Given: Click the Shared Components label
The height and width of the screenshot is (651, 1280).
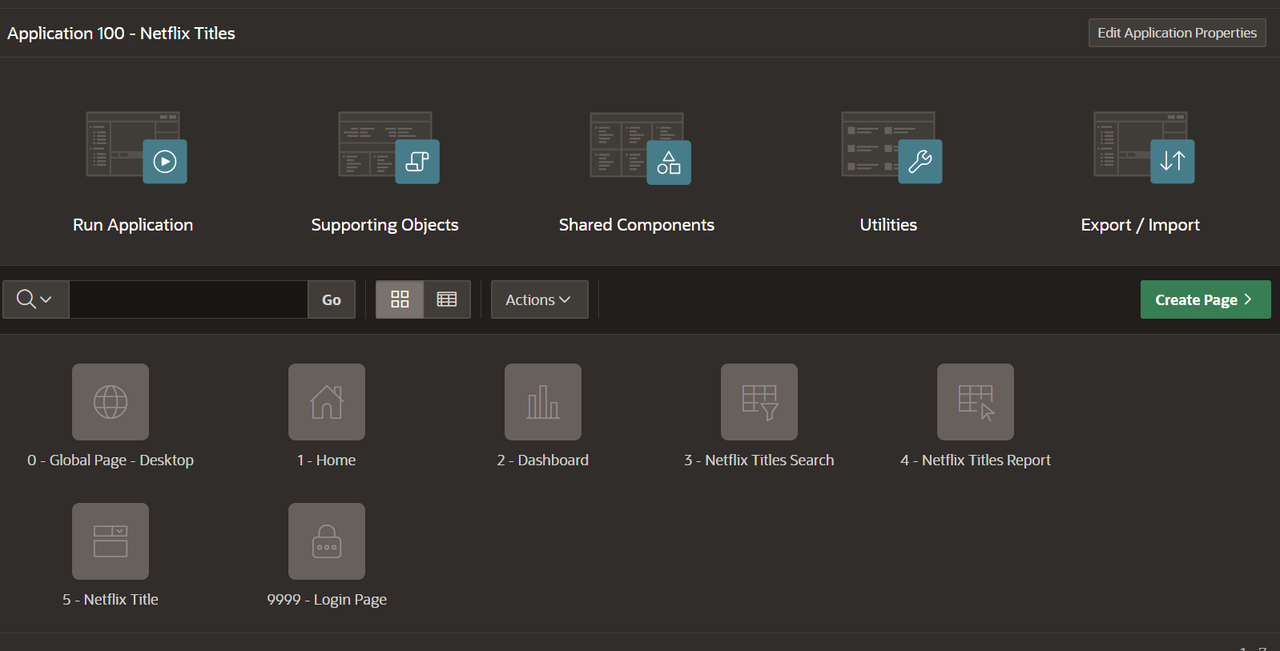Looking at the screenshot, I should pos(637,225).
